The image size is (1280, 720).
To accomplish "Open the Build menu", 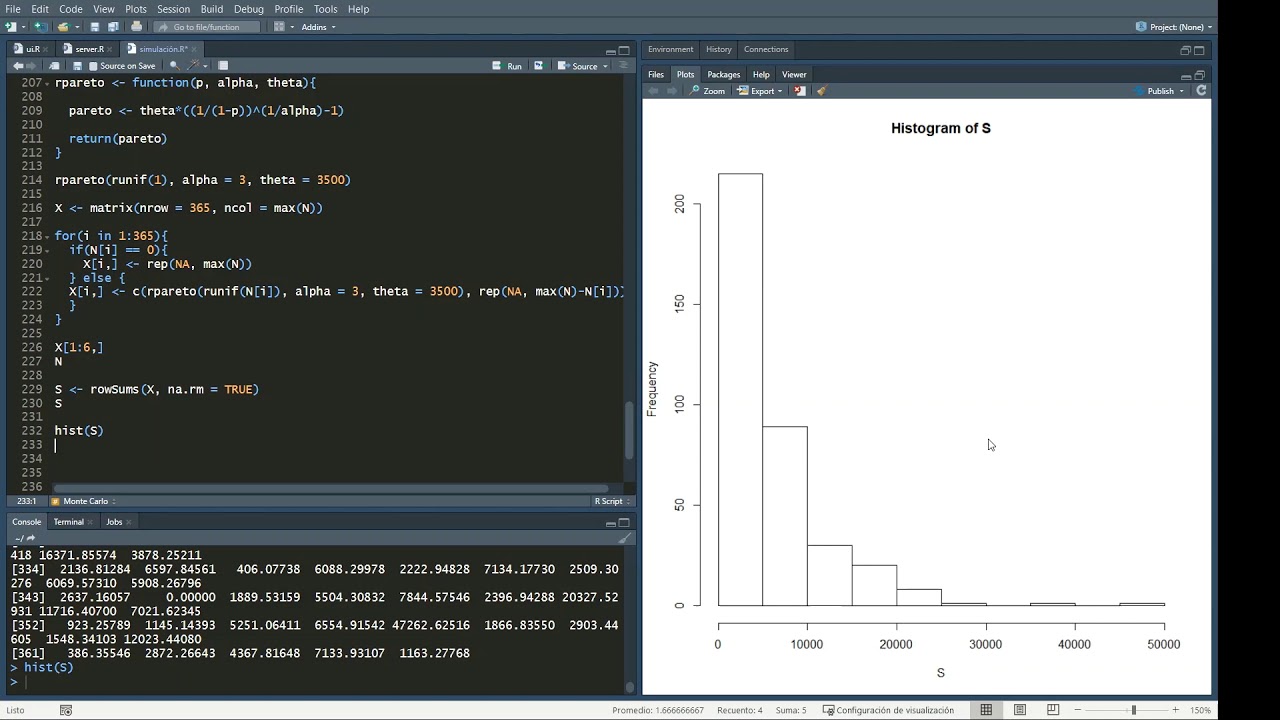I will pos(212,9).
